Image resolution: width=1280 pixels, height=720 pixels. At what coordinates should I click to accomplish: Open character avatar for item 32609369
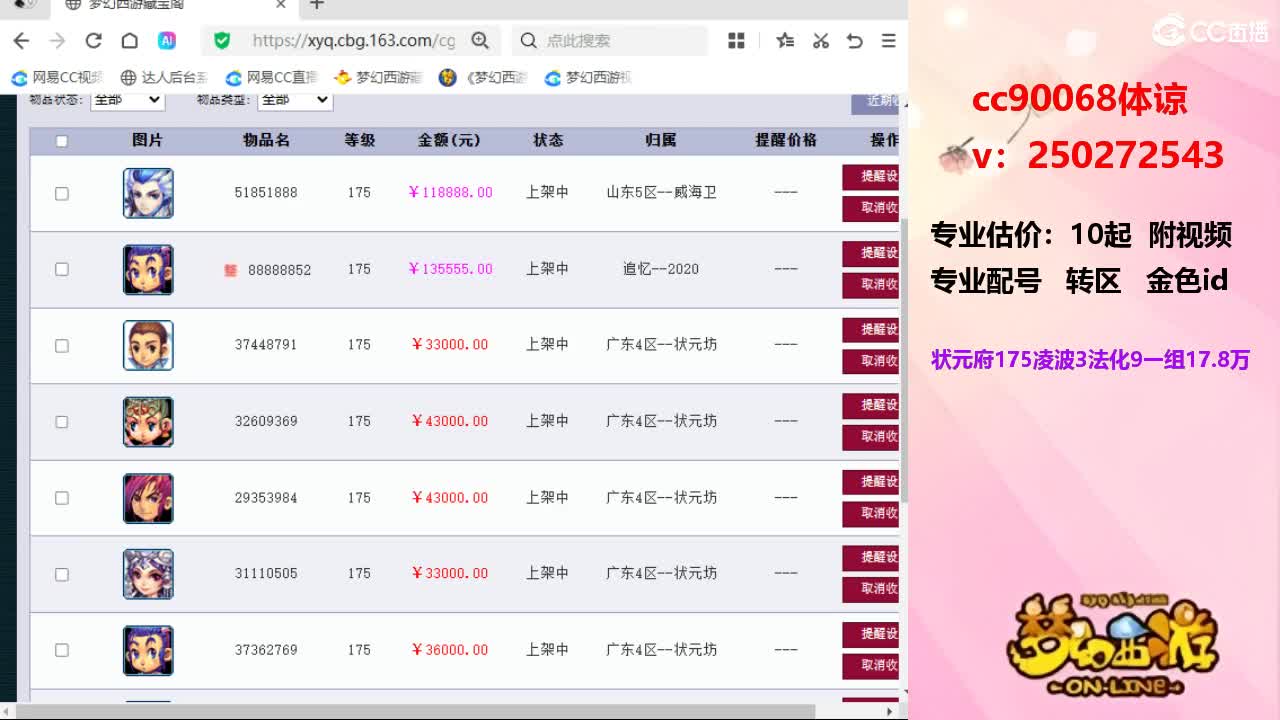click(148, 422)
